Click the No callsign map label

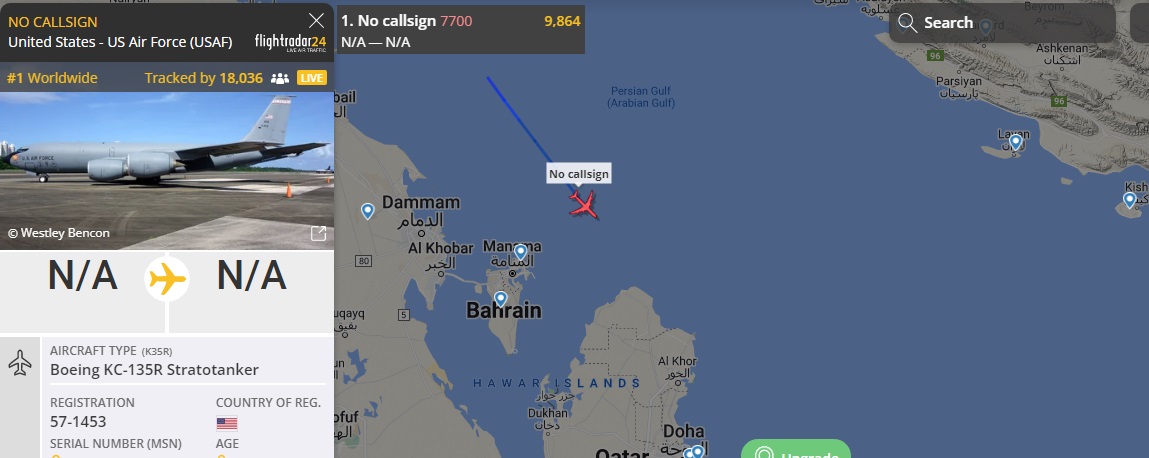point(579,174)
